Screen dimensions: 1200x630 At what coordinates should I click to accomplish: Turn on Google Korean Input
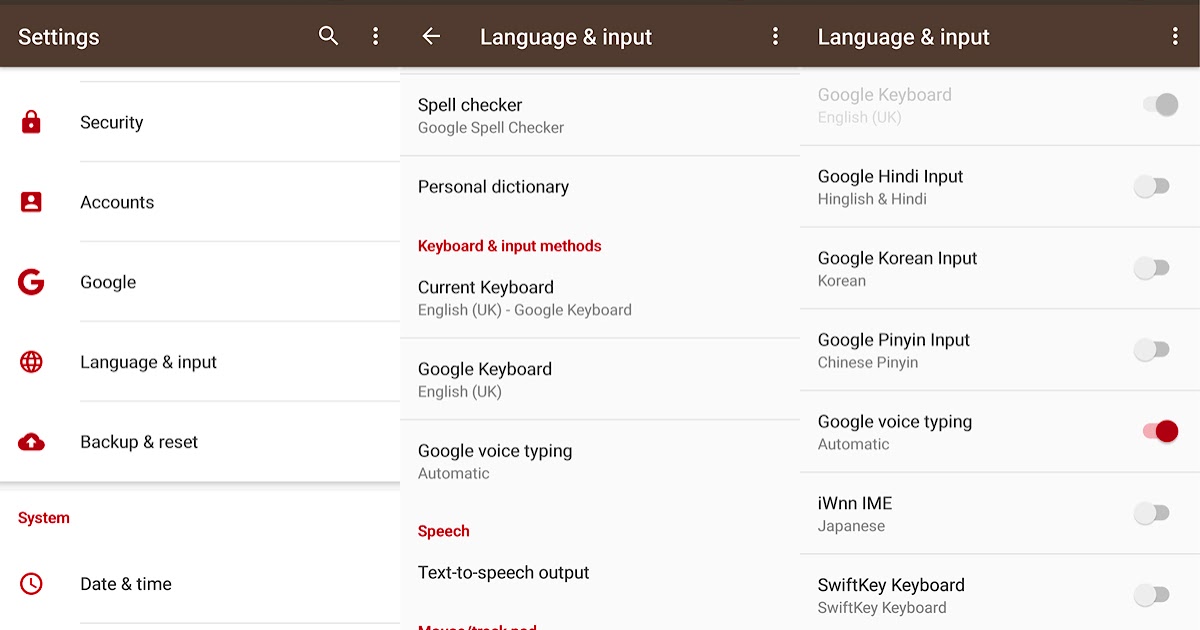(1151, 268)
